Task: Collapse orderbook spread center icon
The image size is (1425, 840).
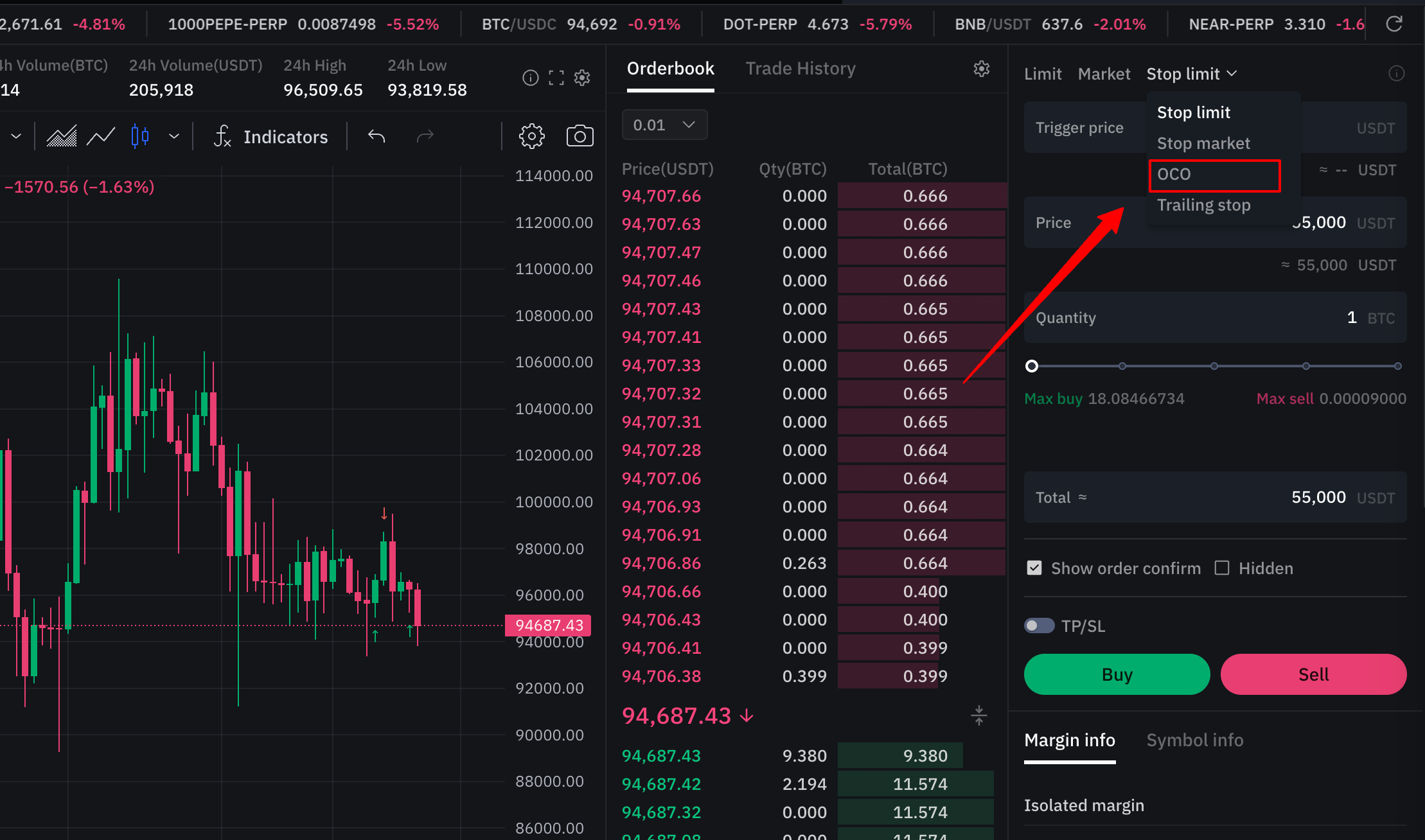Action: (979, 715)
